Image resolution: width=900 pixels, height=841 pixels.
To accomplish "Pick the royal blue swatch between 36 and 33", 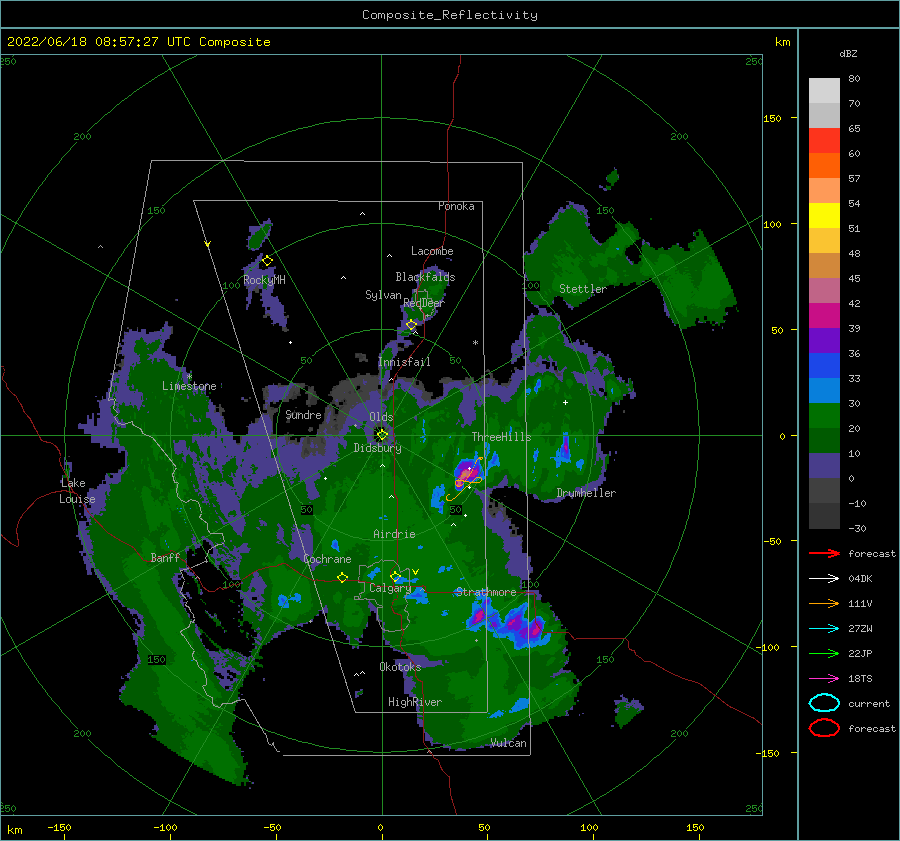I will tap(824, 366).
